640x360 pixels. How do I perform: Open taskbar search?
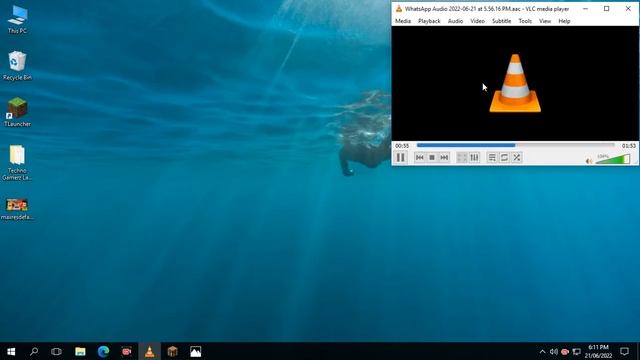click(x=34, y=351)
